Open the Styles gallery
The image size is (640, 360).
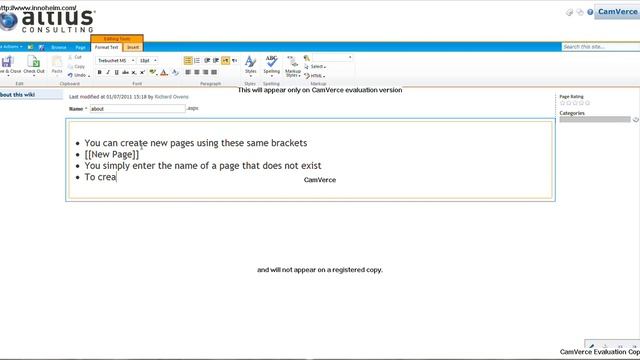pos(250,66)
